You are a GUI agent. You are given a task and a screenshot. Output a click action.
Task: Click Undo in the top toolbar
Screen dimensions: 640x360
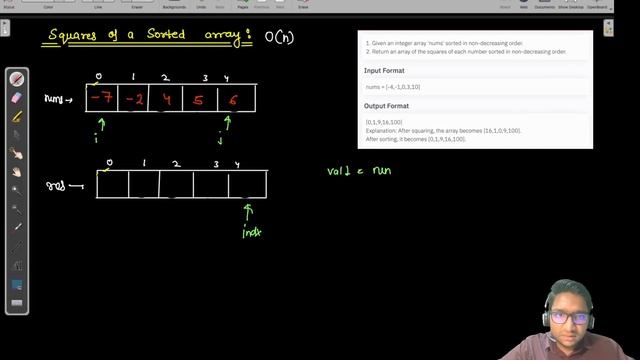point(201,4)
